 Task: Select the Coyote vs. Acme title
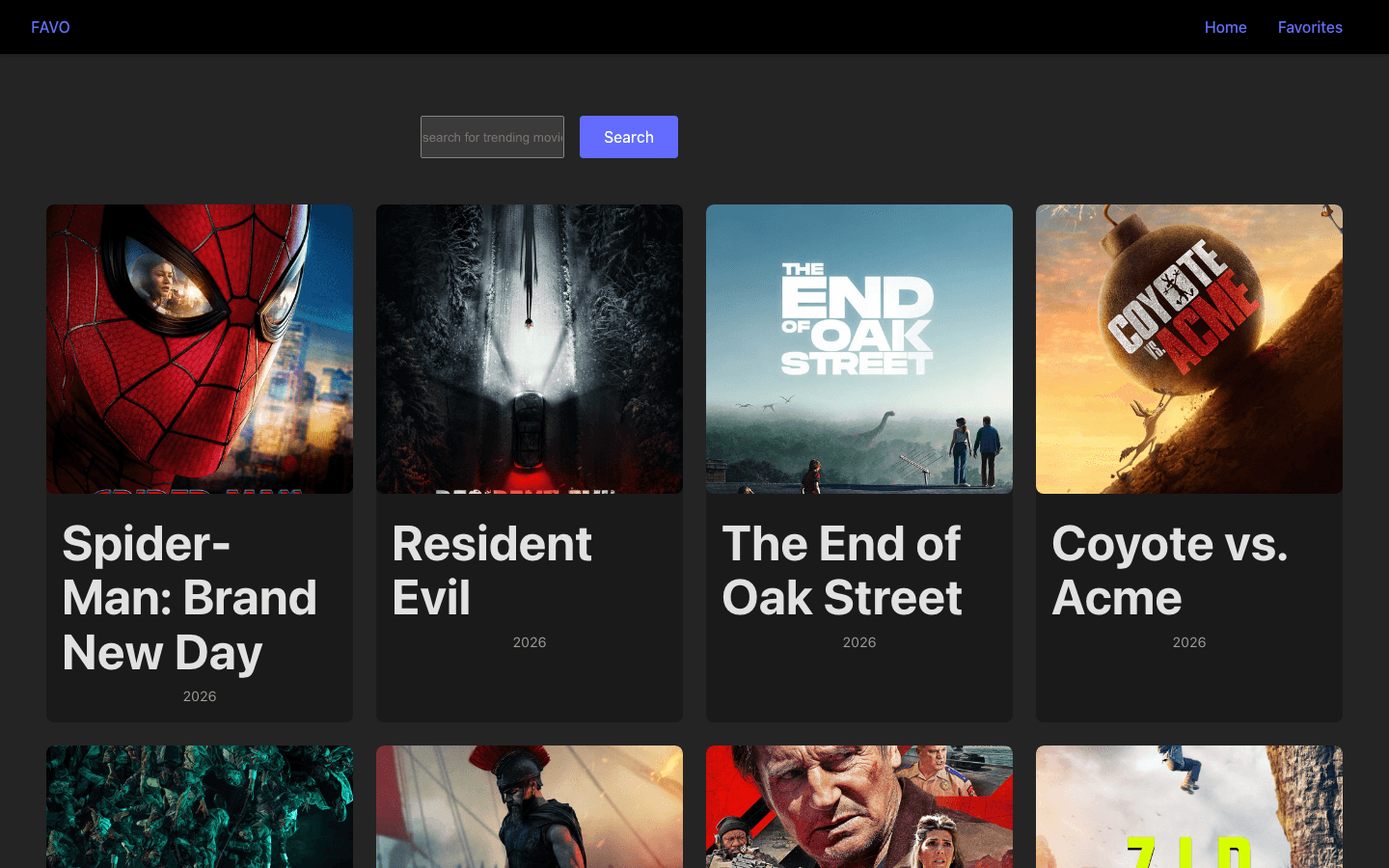tap(1170, 571)
